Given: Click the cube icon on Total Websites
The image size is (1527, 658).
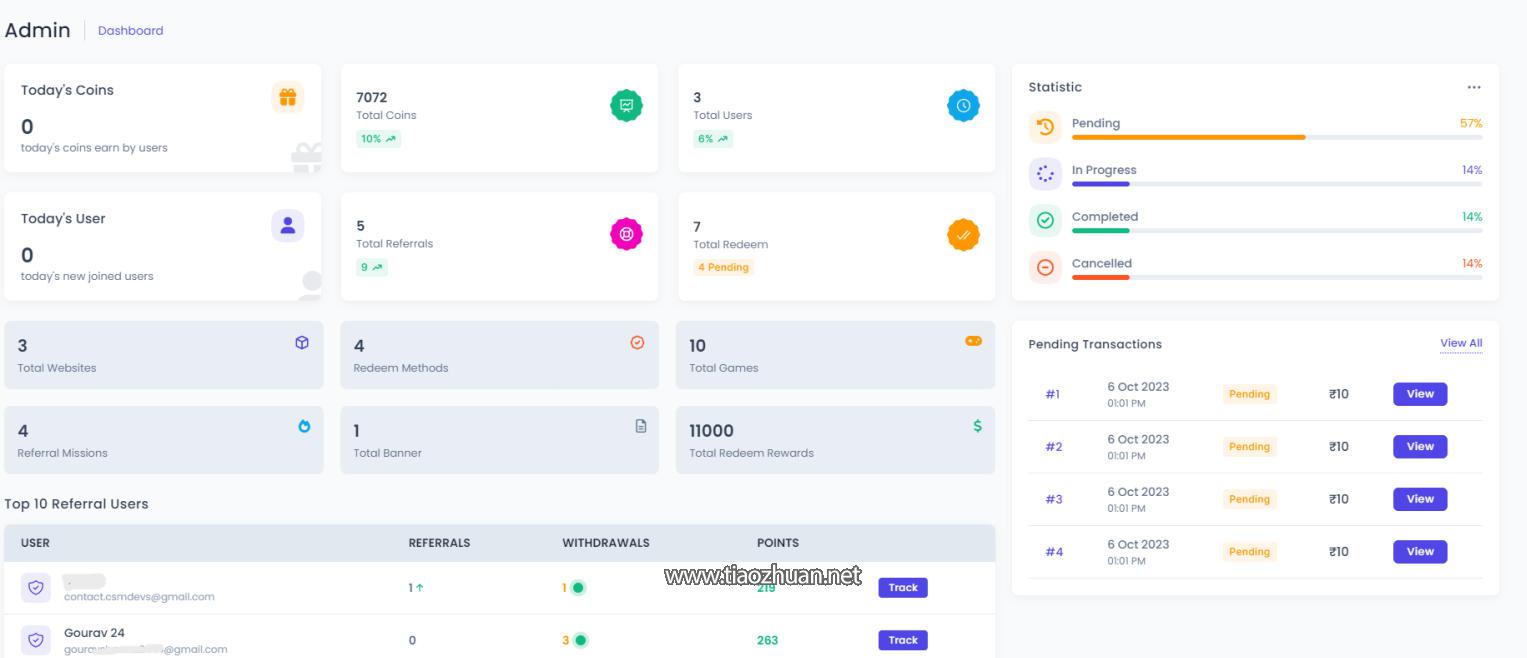Looking at the screenshot, I should [302, 343].
